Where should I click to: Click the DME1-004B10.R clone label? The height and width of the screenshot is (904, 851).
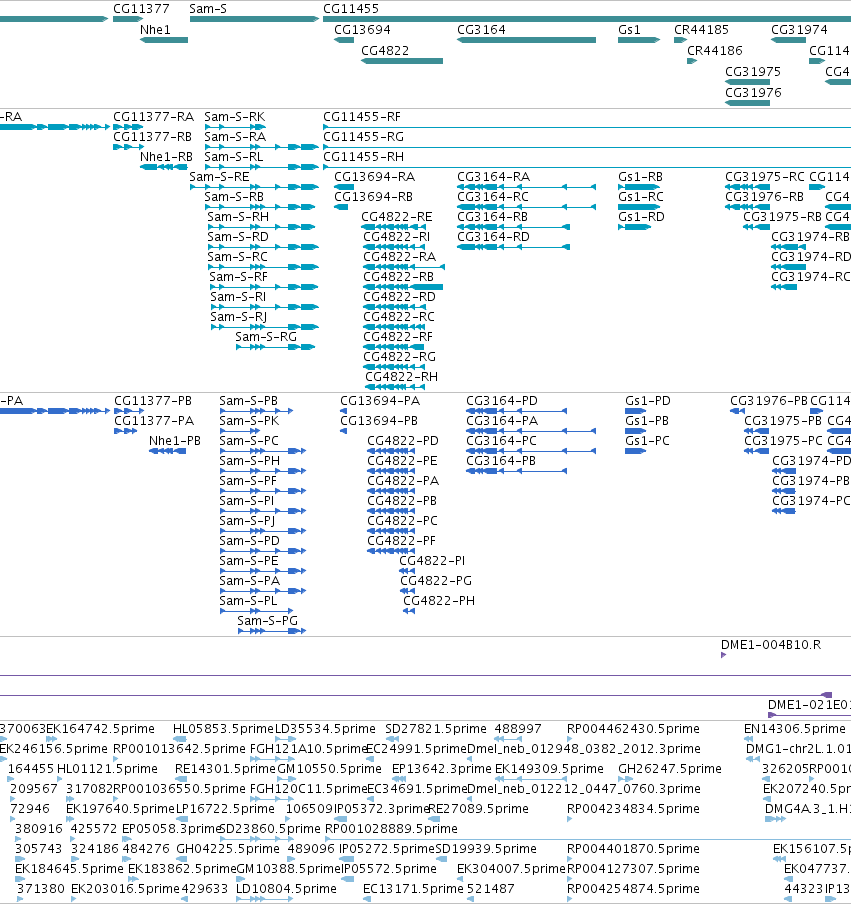click(771, 645)
